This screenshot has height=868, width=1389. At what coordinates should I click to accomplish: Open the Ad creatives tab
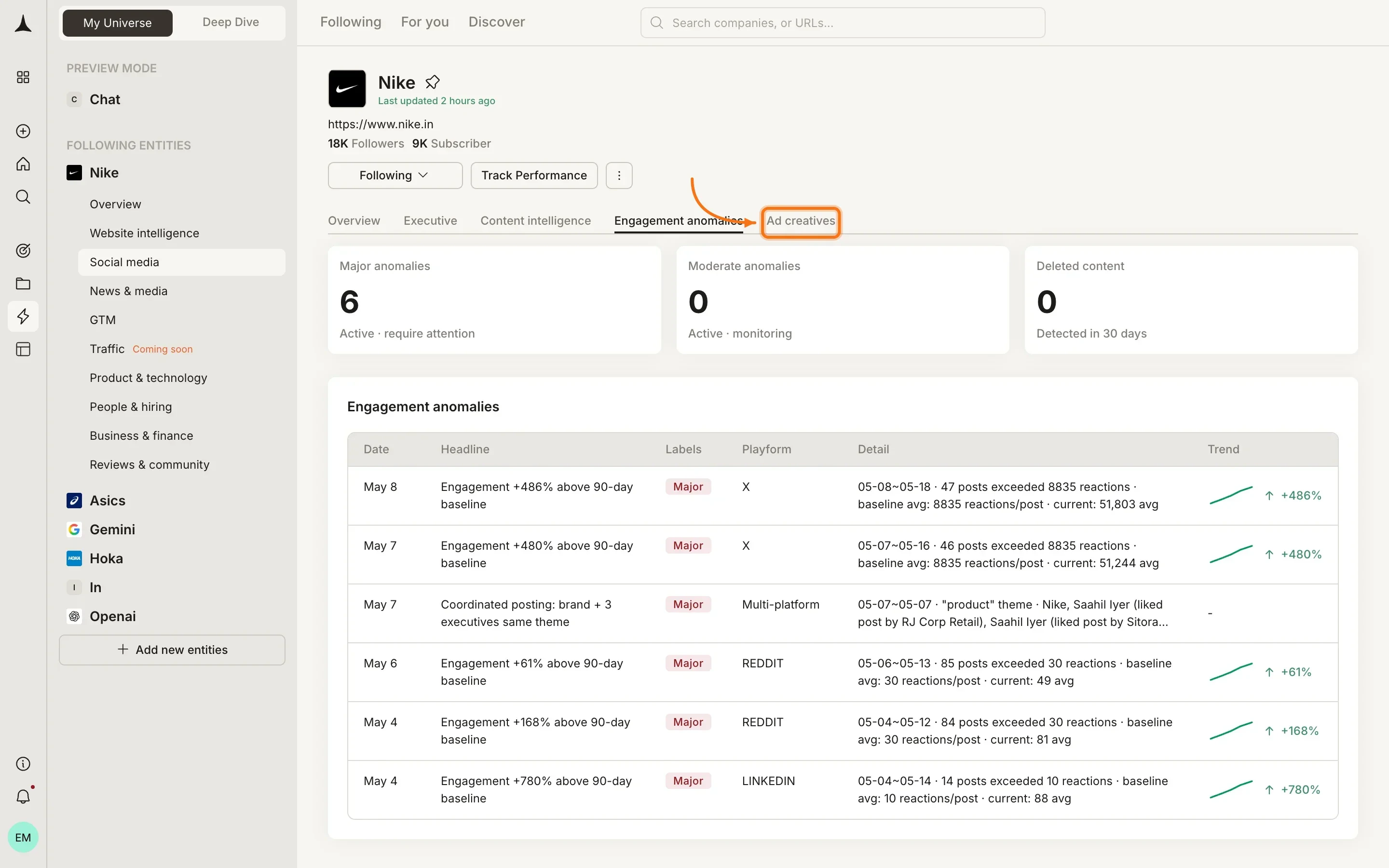801,221
